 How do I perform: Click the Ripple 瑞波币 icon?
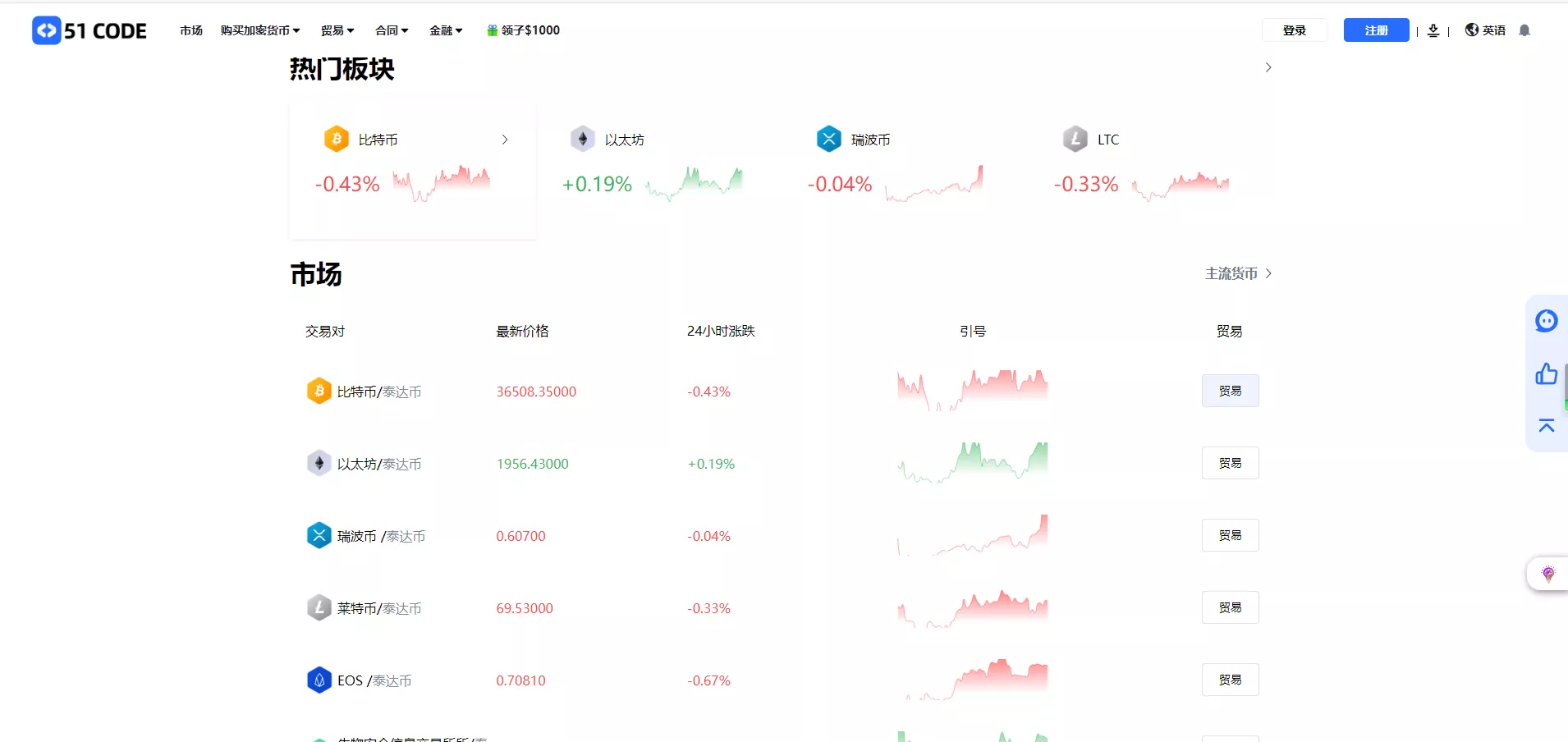tap(828, 138)
